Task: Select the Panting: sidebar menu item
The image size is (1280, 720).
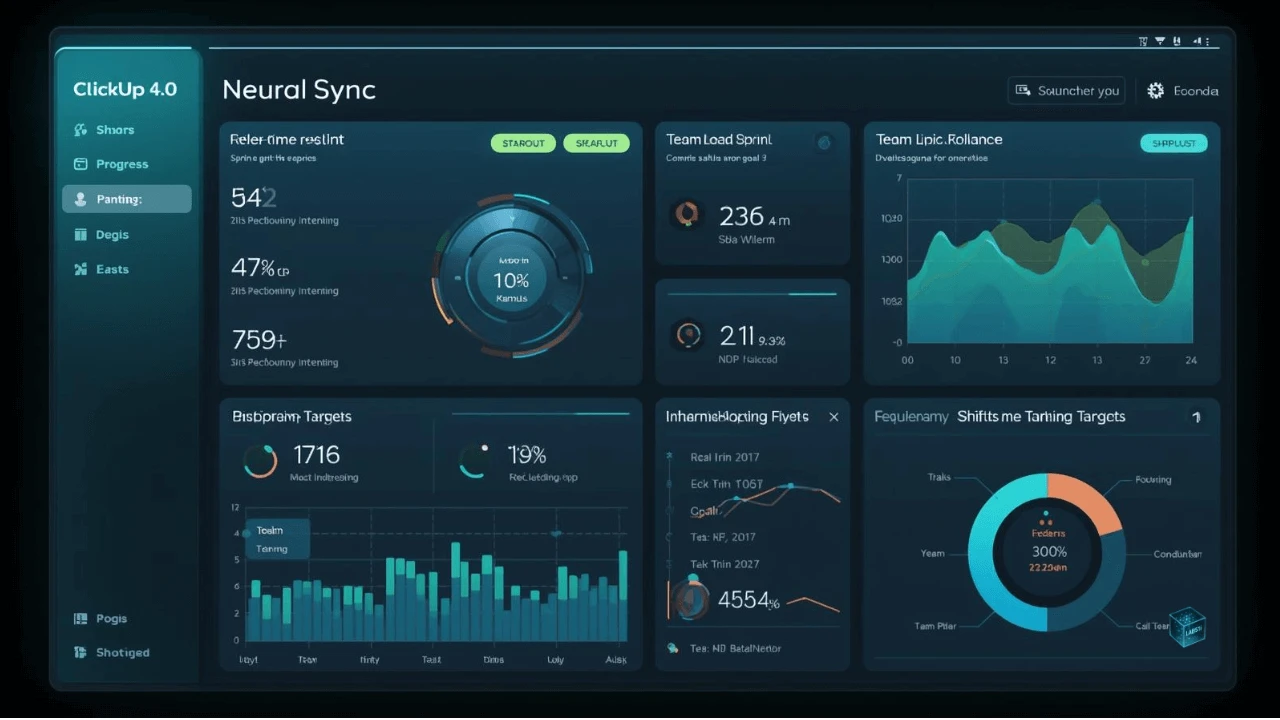Action: tap(127, 199)
